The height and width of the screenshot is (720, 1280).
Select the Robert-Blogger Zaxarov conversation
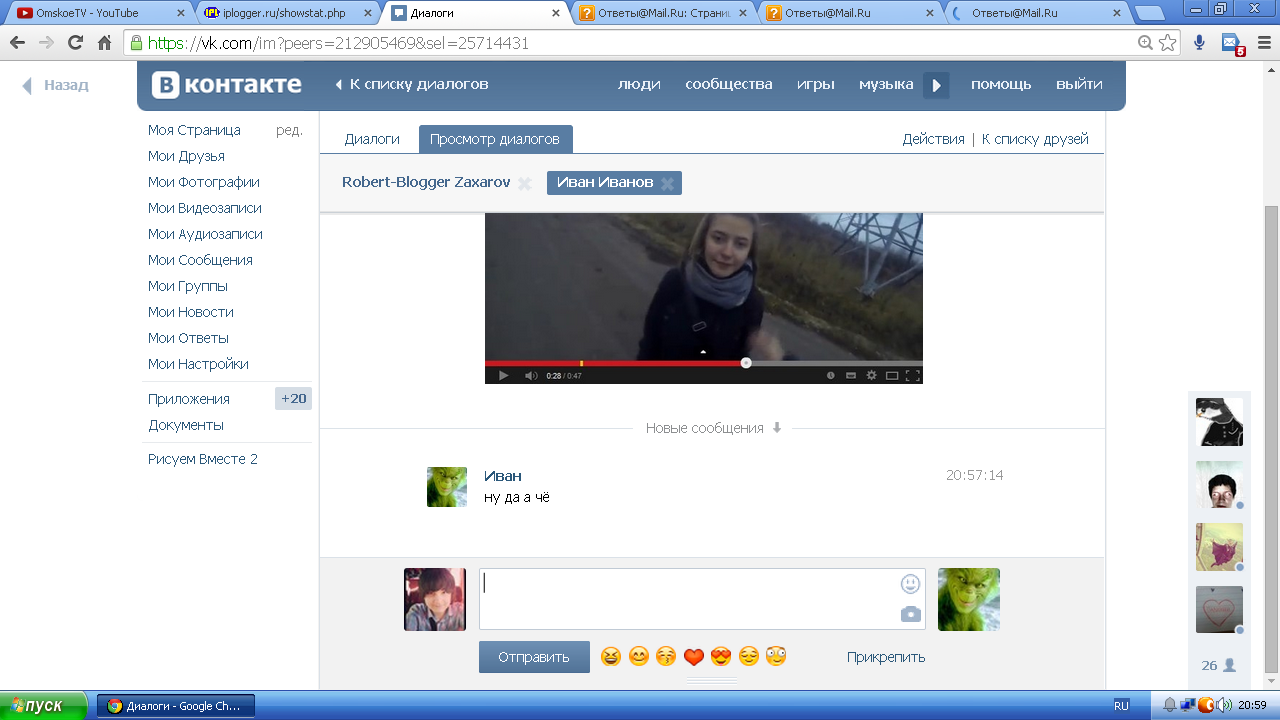point(426,182)
